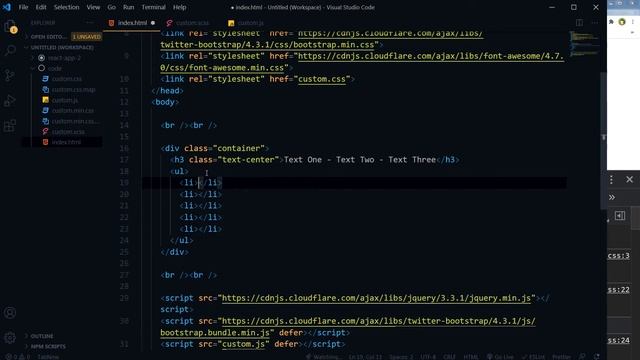Click the VS Code logo icon
Screen dimensions: 640x360
pos(7,7)
